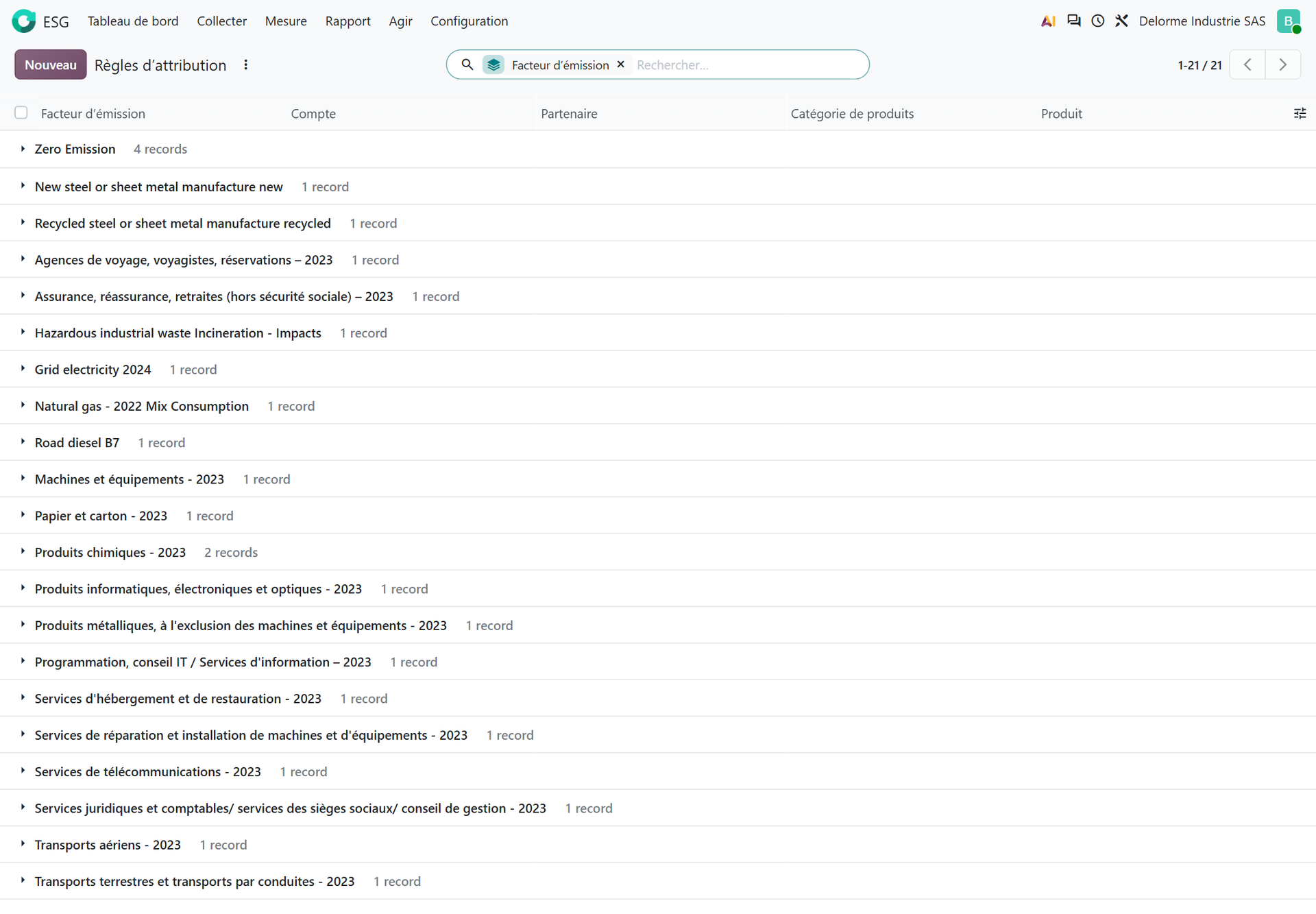Image resolution: width=1316 pixels, height=914 pixels.
Task: Open the AI assistant icon
Action: [x=1048, y=21]
